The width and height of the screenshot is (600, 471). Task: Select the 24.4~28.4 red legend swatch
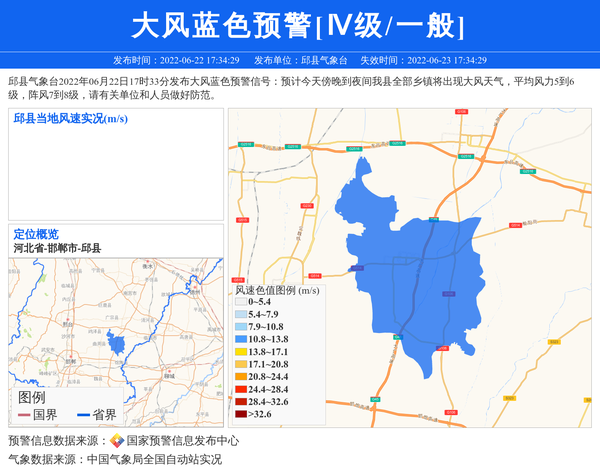click(240, 389)
